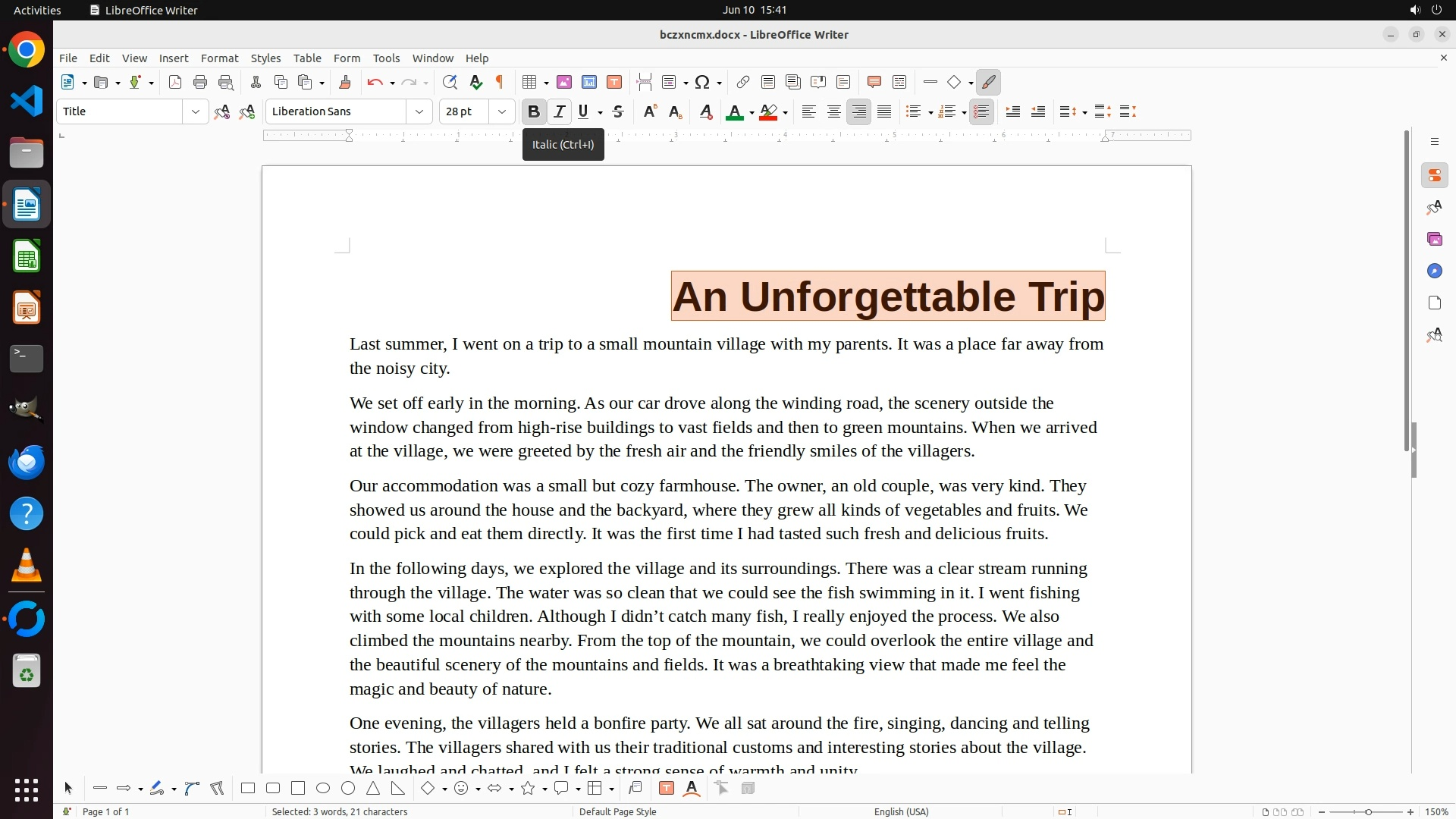This screenshot has height=819, width=1456.
Task: Open the Tools menu
Action: tap(386, 58)
